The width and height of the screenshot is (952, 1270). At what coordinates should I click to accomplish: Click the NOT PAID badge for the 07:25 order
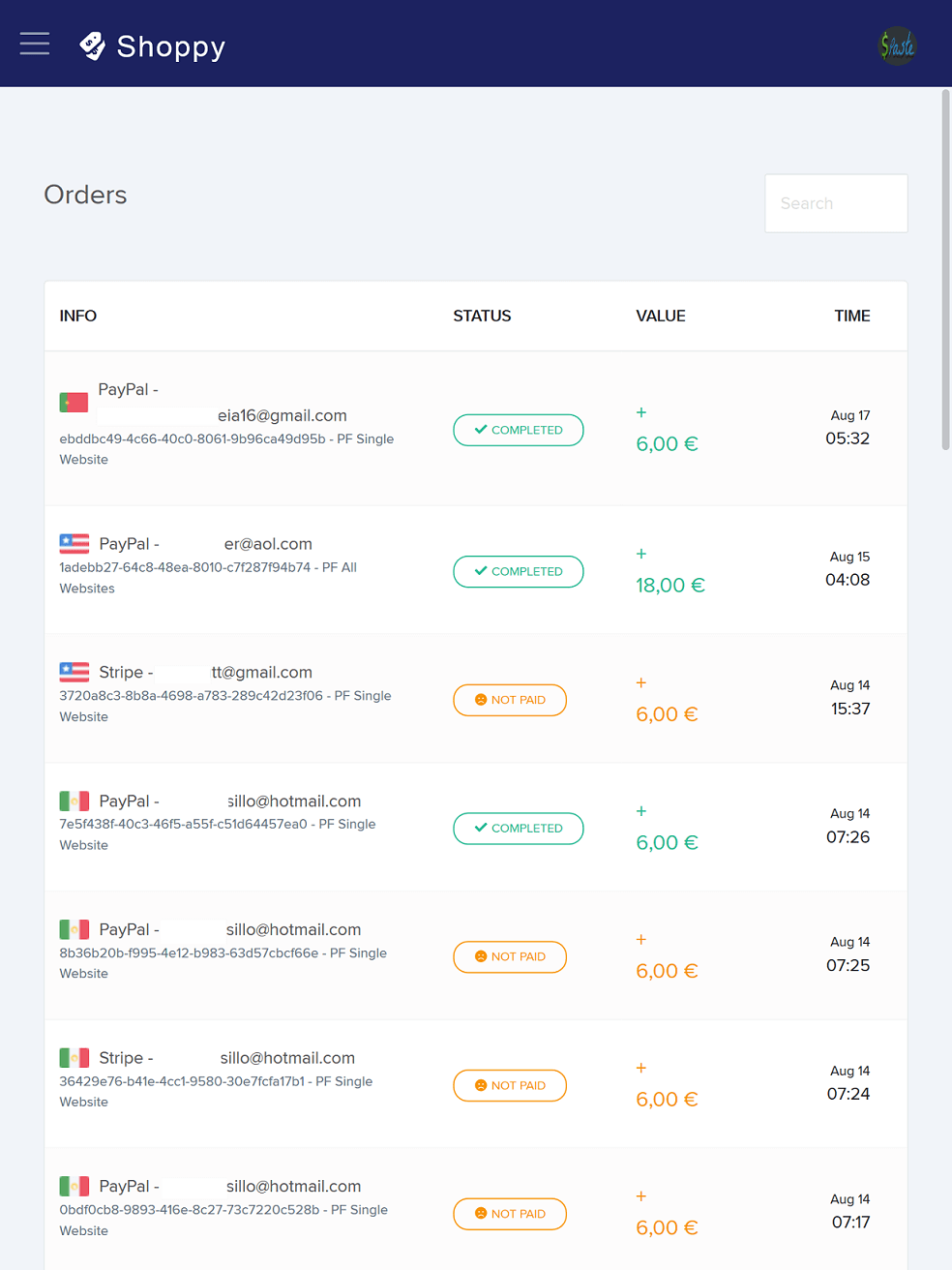(510, 956)
